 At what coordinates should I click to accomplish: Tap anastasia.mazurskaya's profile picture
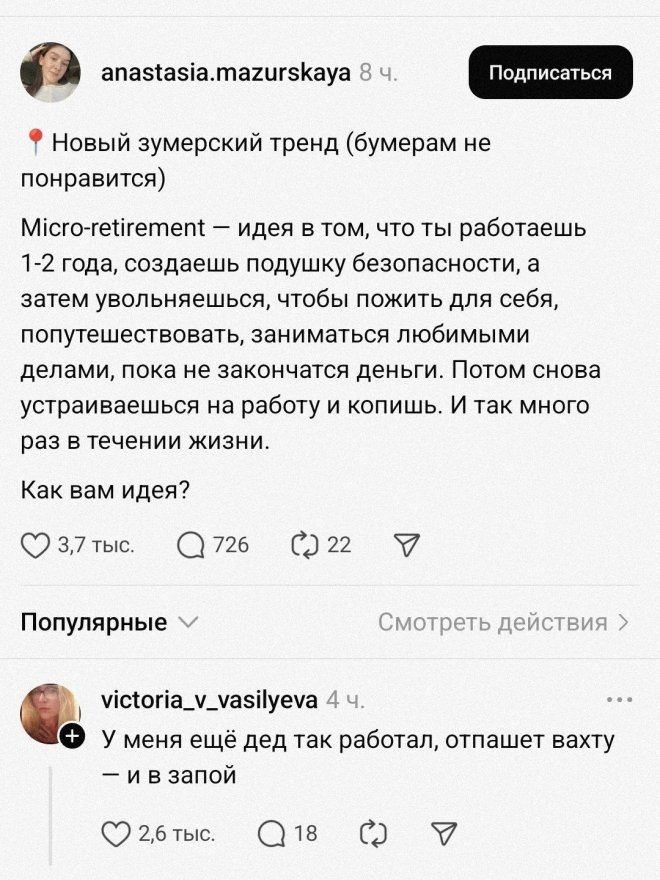click(51, 72)
